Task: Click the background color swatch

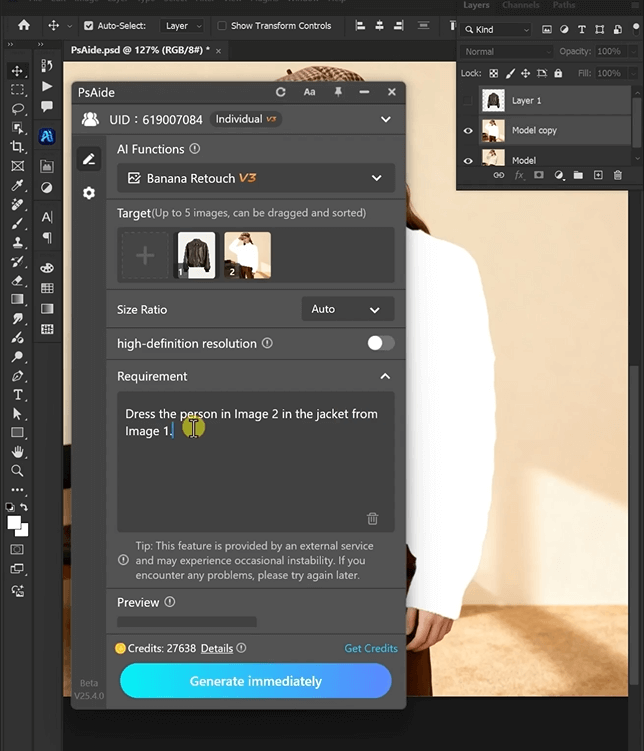Action: tap(24, 531)
